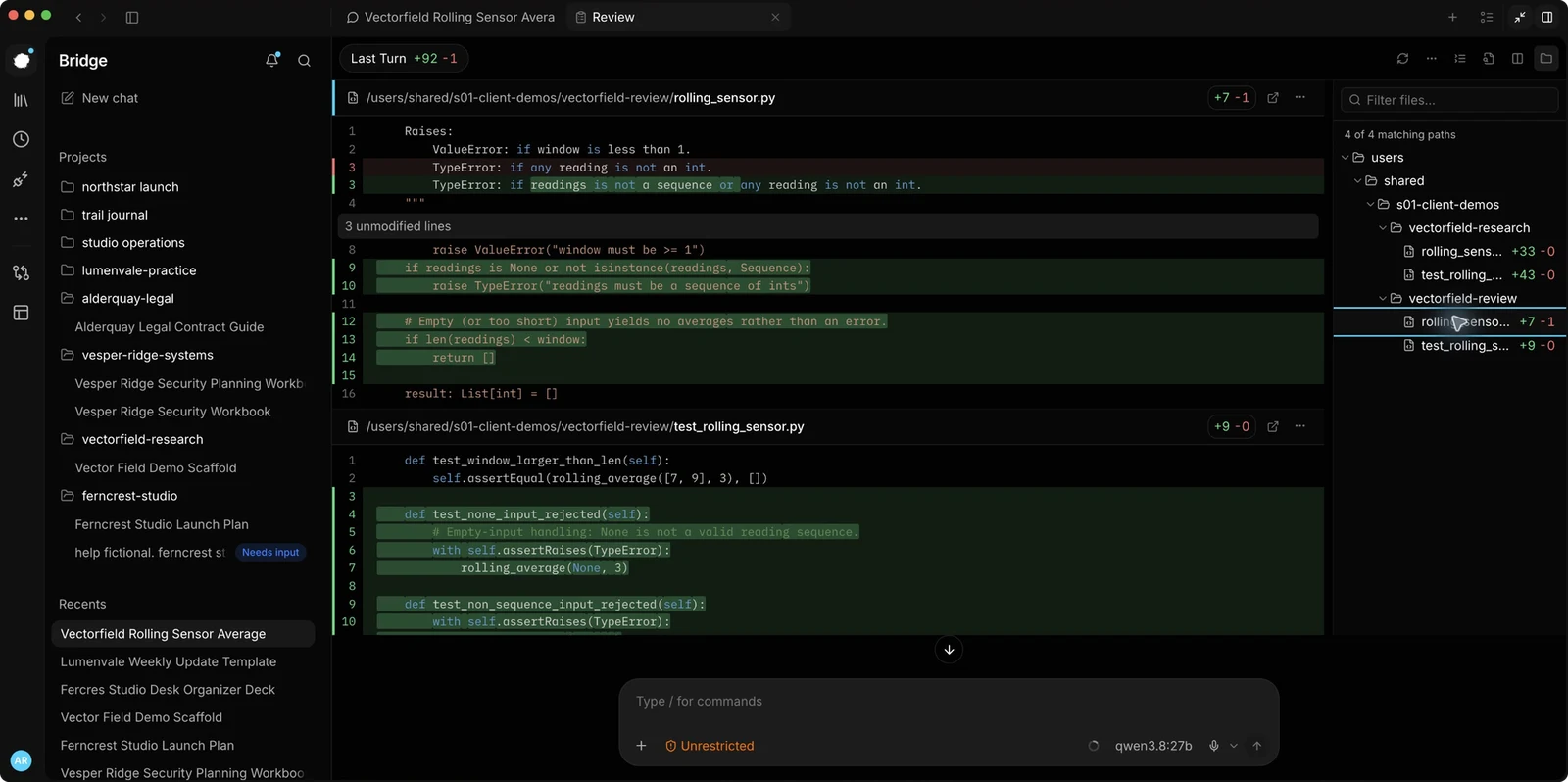Open test_rolling_sensor.py in an external editor
Viewport: 1568px width, 782px height.
[x=1273, y=426]
